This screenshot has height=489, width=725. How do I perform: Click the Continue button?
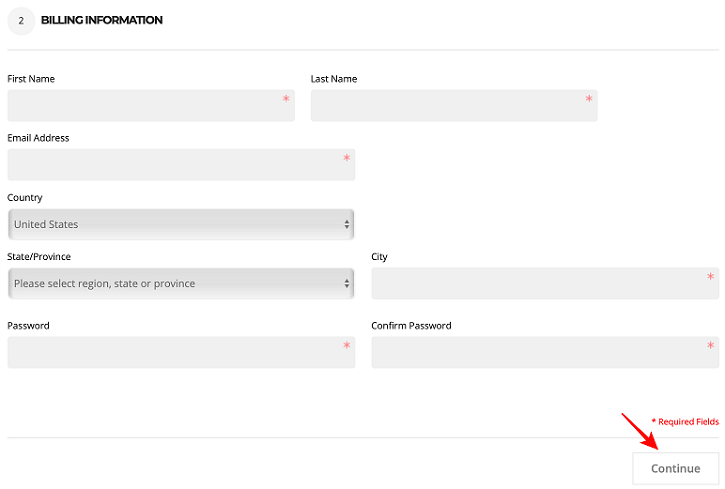[676, 468]
